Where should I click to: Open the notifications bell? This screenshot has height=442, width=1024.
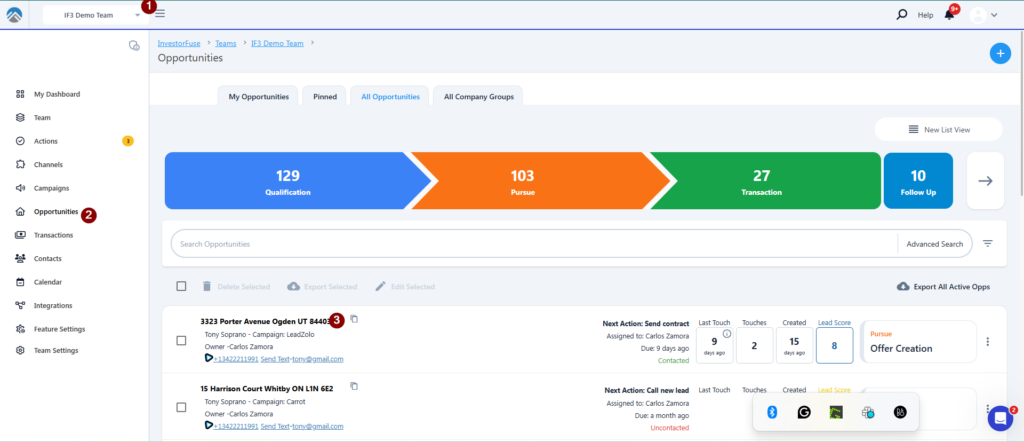(x=950, y=14)
